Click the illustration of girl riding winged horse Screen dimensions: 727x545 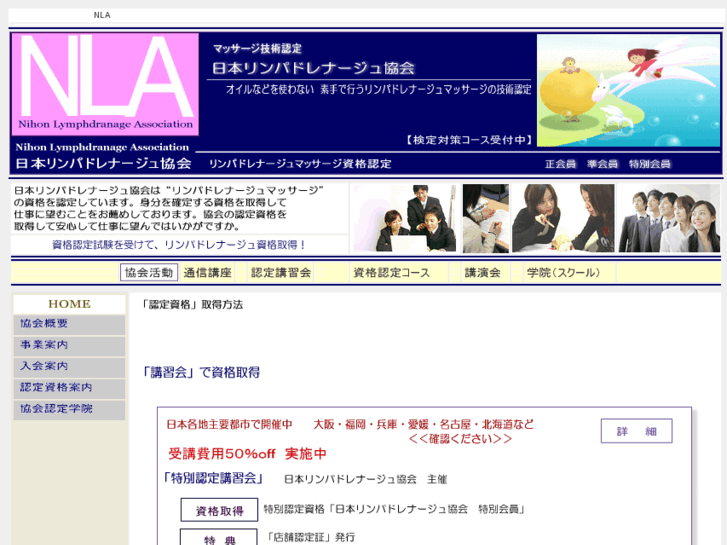(628, 90)
